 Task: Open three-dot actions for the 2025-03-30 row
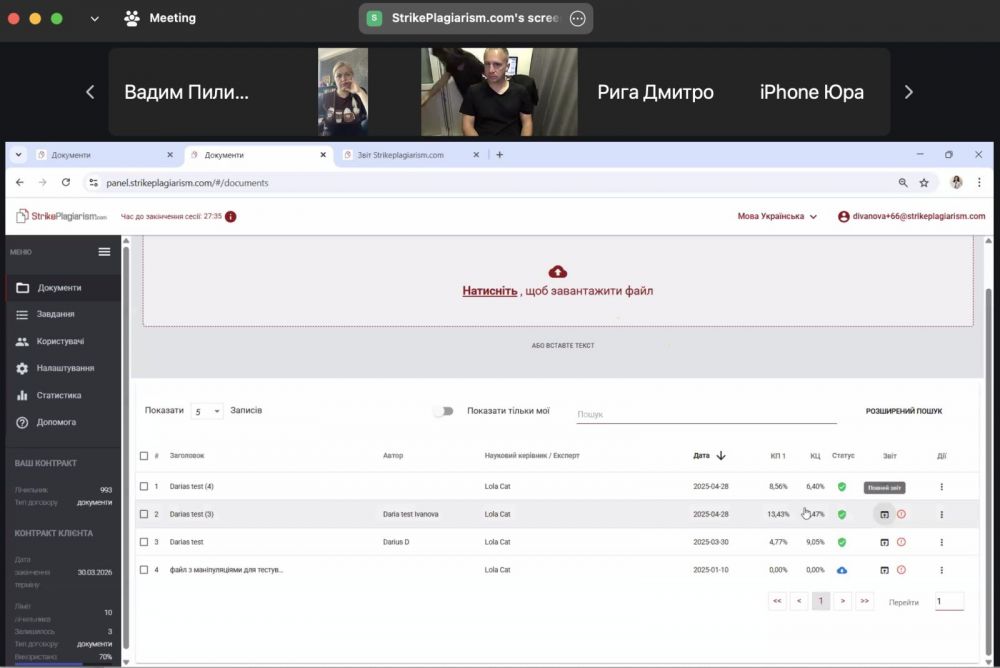[941, 542]
